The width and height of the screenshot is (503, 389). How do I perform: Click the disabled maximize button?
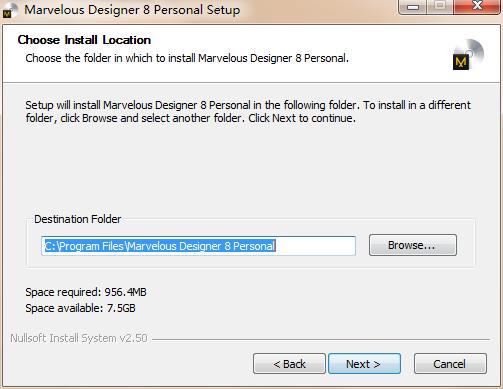click(x=440, y=6)
